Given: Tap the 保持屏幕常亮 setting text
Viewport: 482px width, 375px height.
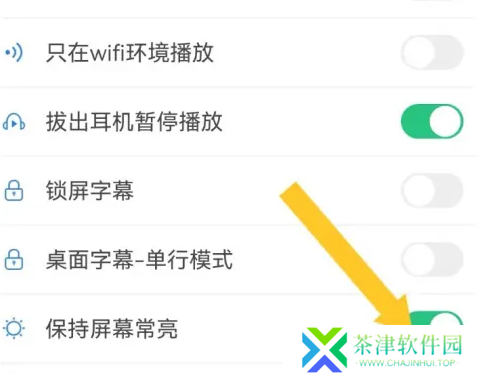Looking at the screenshot, I should pos(112,329).
